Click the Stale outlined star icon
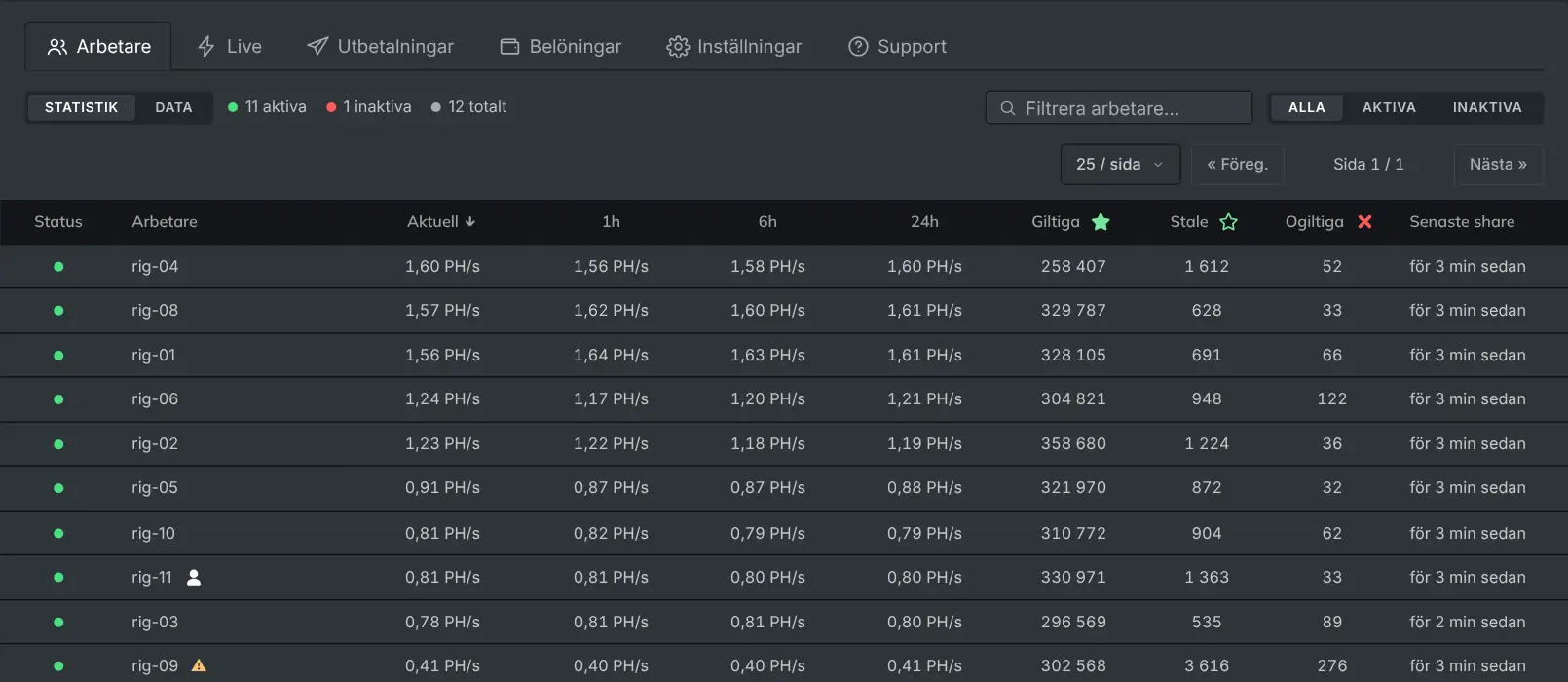 coord(1229,222)
